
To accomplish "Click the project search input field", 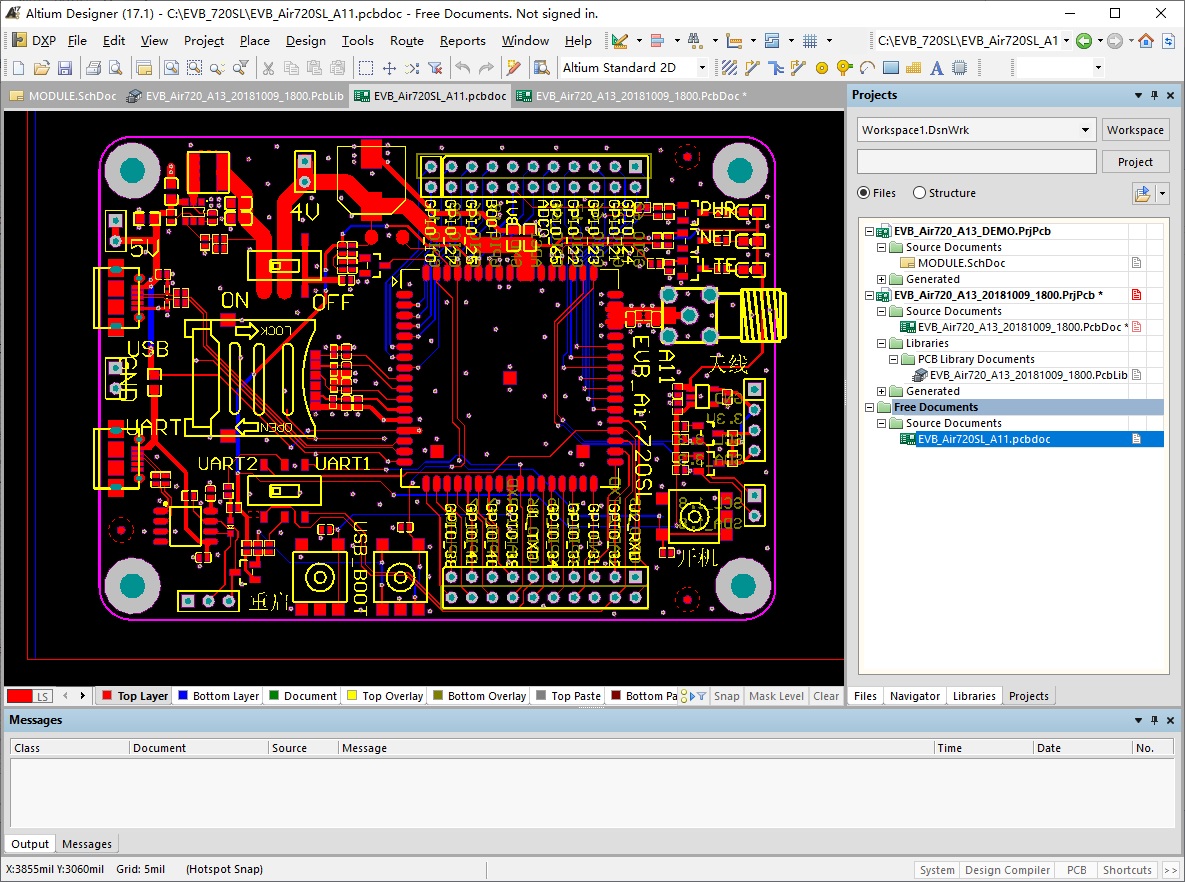I will pyautogui.click(x=976, y=162).
